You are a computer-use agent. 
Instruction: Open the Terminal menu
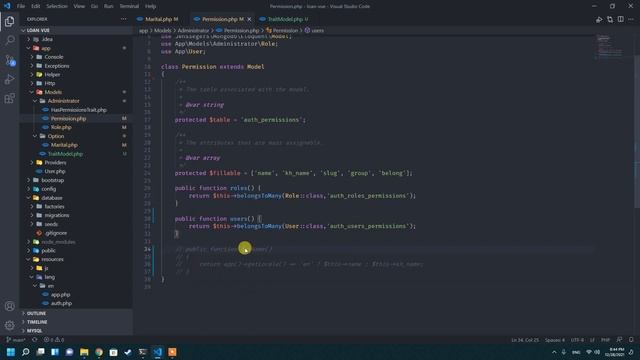pyautogui.click(x=129, y=6)
